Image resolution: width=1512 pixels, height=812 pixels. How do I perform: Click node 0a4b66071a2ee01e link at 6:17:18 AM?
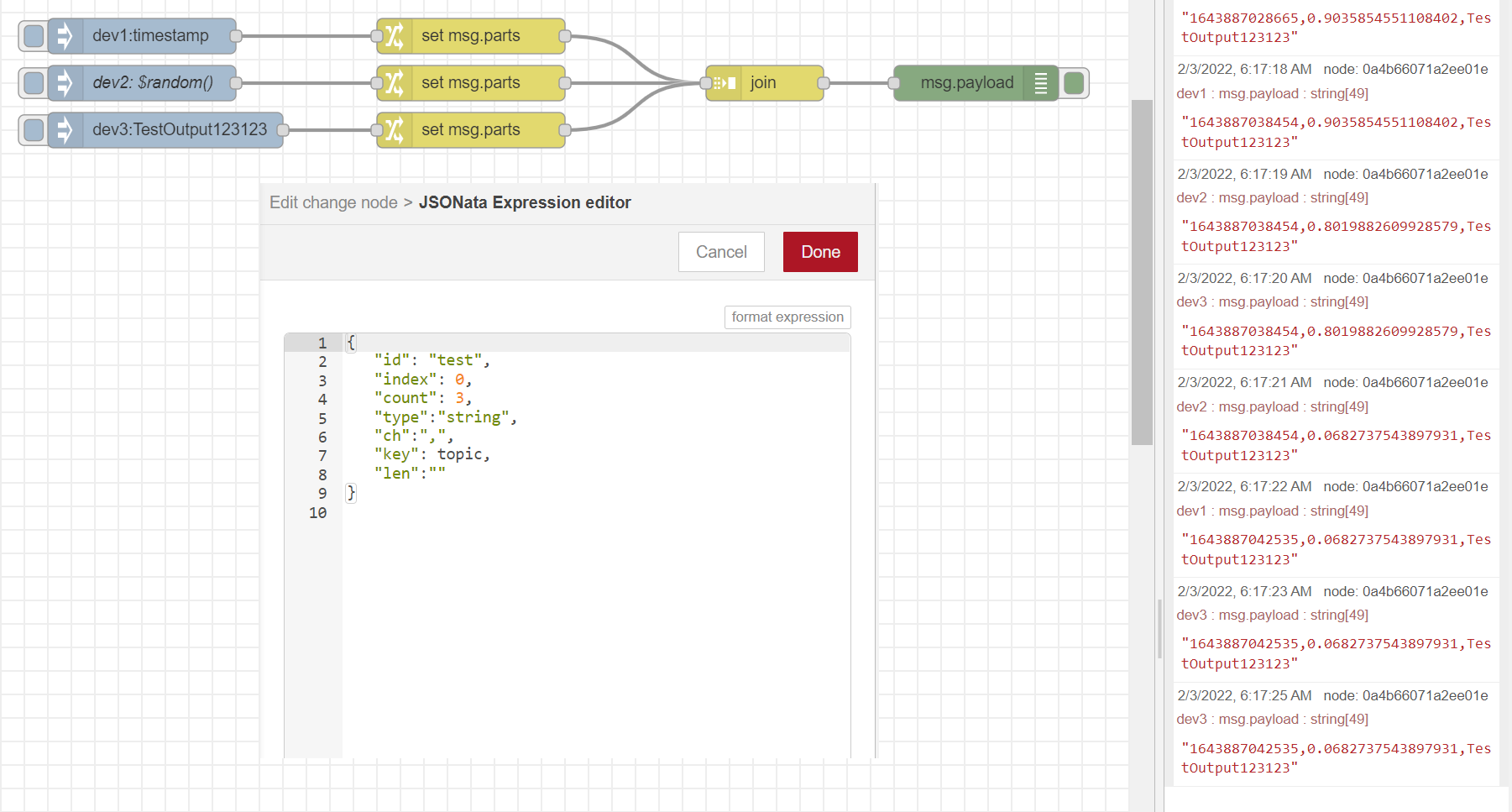click(1405, 69)
